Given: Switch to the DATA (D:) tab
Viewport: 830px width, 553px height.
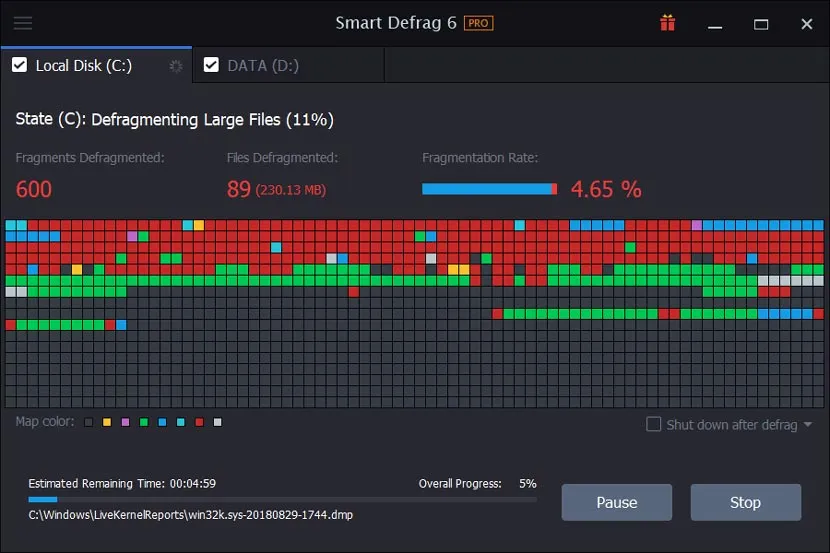Looking at the screenshot, I should click(264, 66).
